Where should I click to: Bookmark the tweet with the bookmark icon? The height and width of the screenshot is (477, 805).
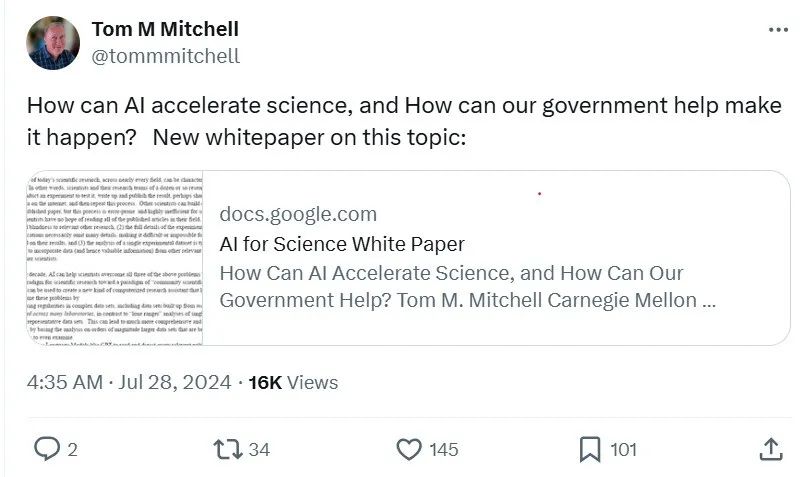tap(590, 449)
